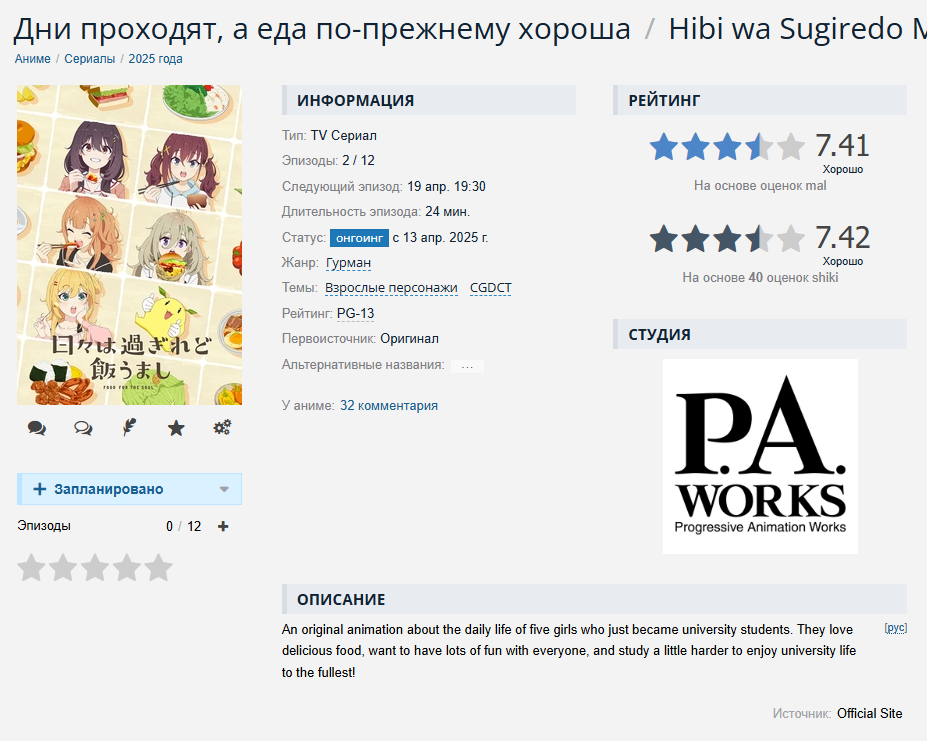This screenshot has width=927, height=741.
Task: Click the PG-13 rating link
Action: pyautogui.click(x=355, y=313)
